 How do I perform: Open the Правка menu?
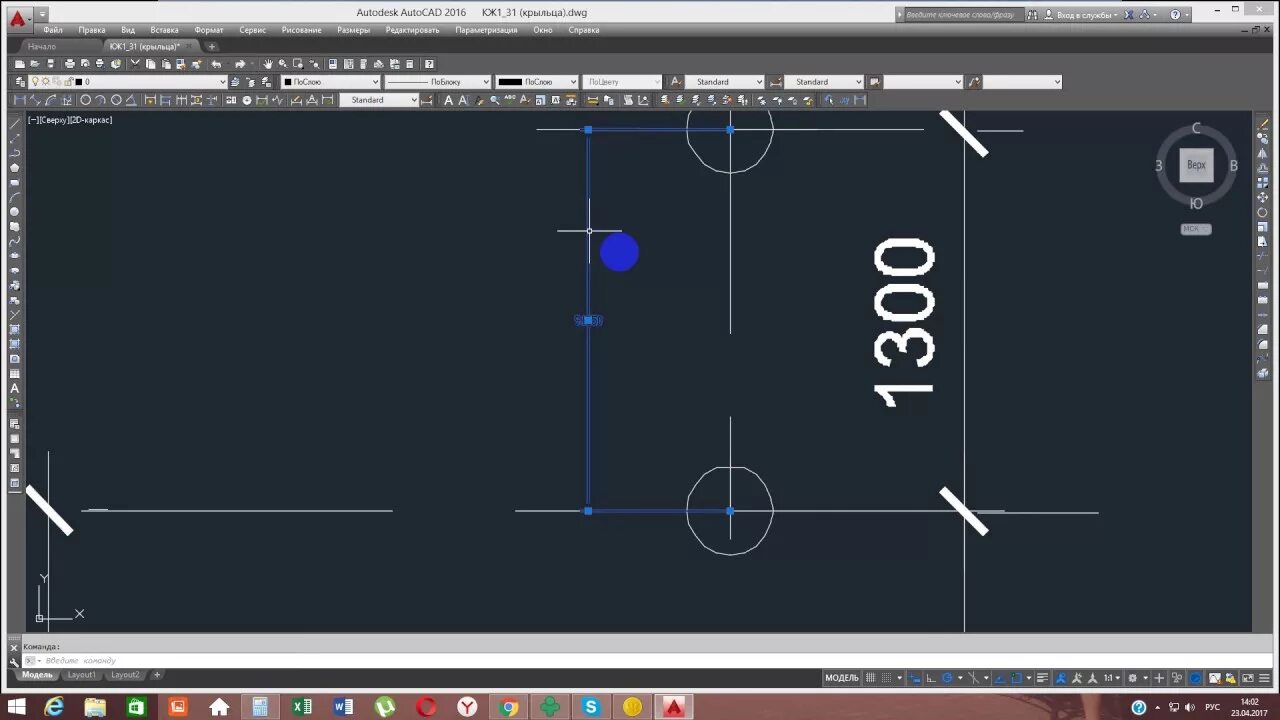point(91,30)
